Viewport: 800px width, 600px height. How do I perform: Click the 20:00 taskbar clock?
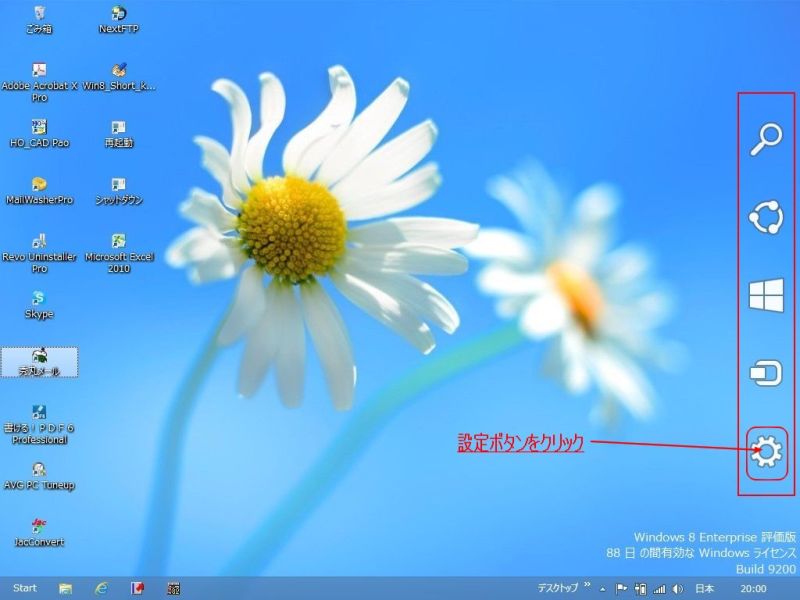coord(753,588)
